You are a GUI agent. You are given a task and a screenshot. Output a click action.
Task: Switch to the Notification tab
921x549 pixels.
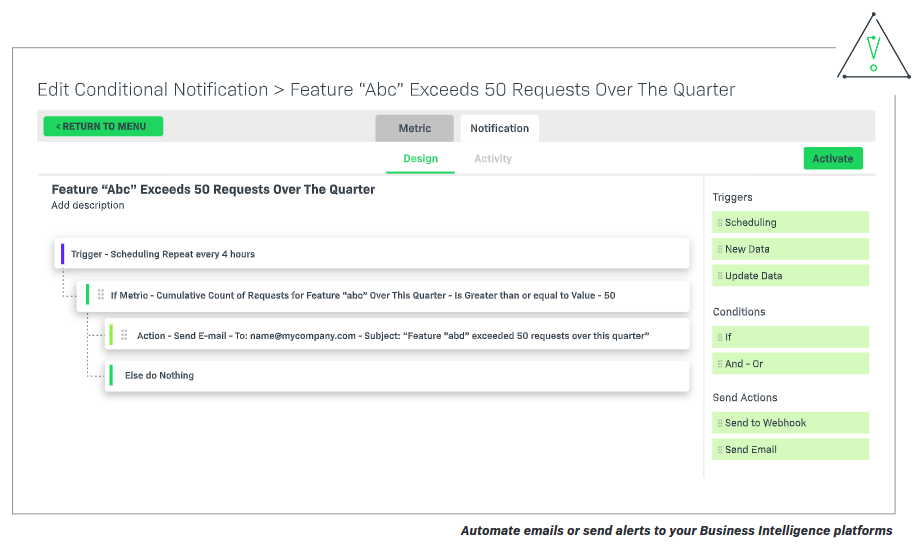pyautogui.click(x=499, y=128)
